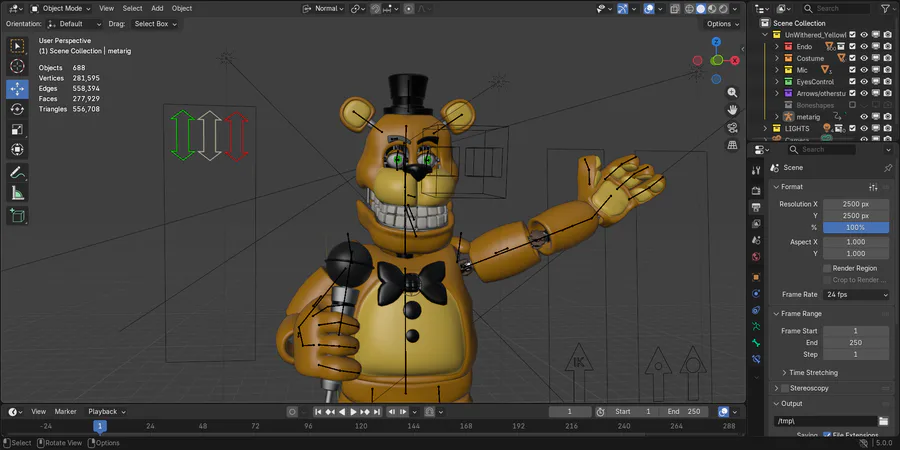Viewport: 900px width, 450px height.
Task: Enable the Render Region checkbox
Action: [x=827, y=268]
